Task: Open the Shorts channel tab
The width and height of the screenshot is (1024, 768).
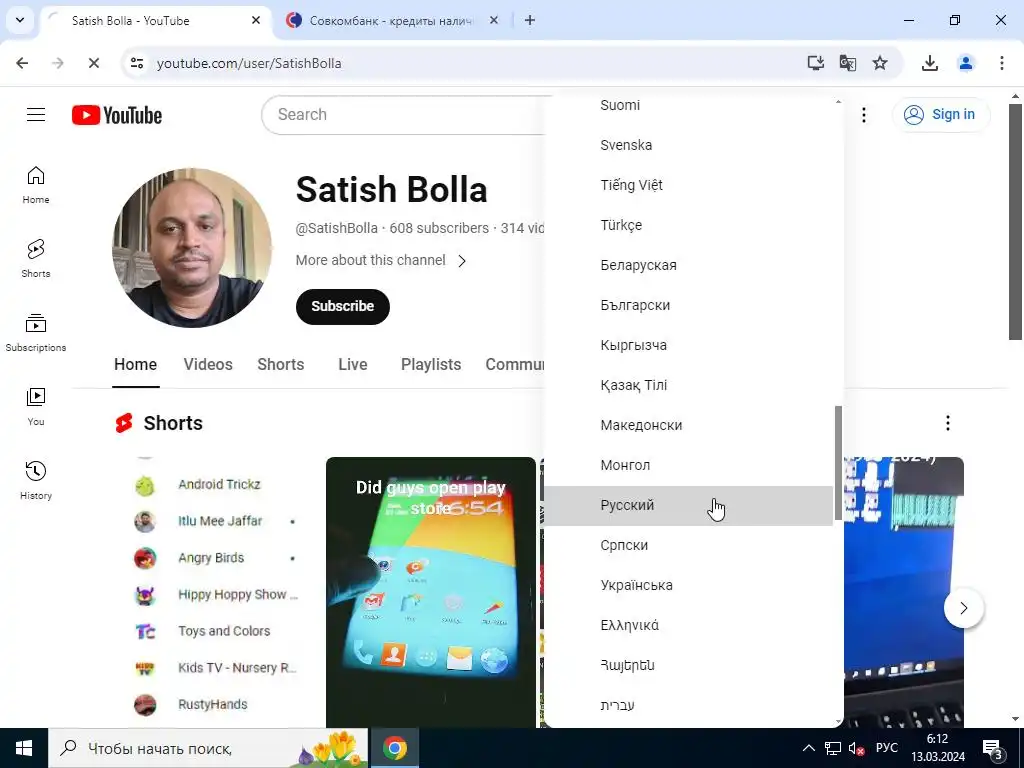Action: click(x=281, y=364)
